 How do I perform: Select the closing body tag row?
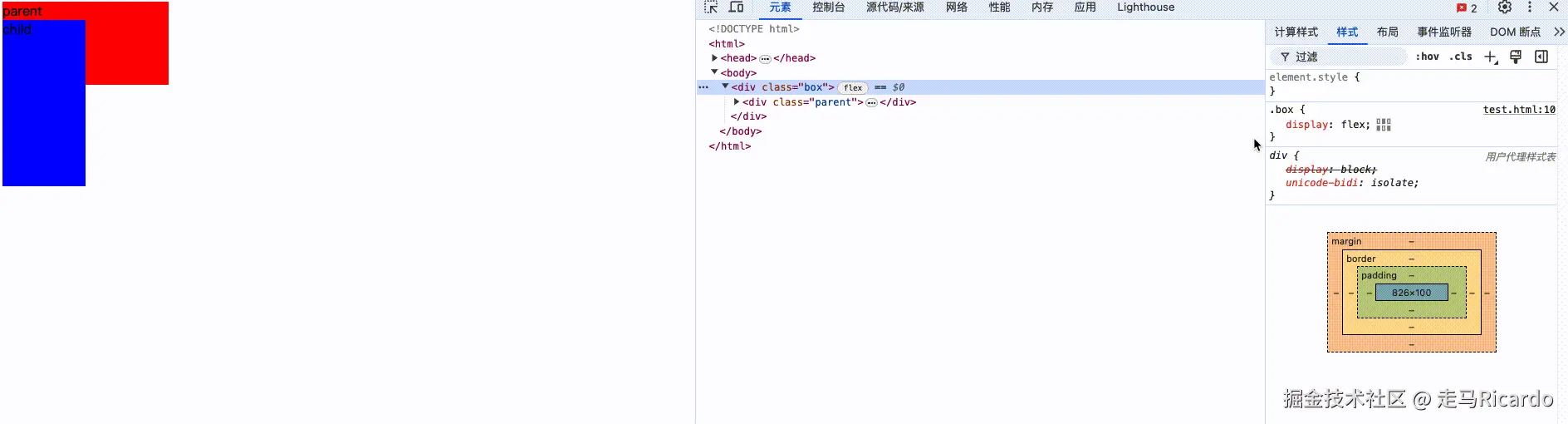pyautogui.click(x=741, y=131)
